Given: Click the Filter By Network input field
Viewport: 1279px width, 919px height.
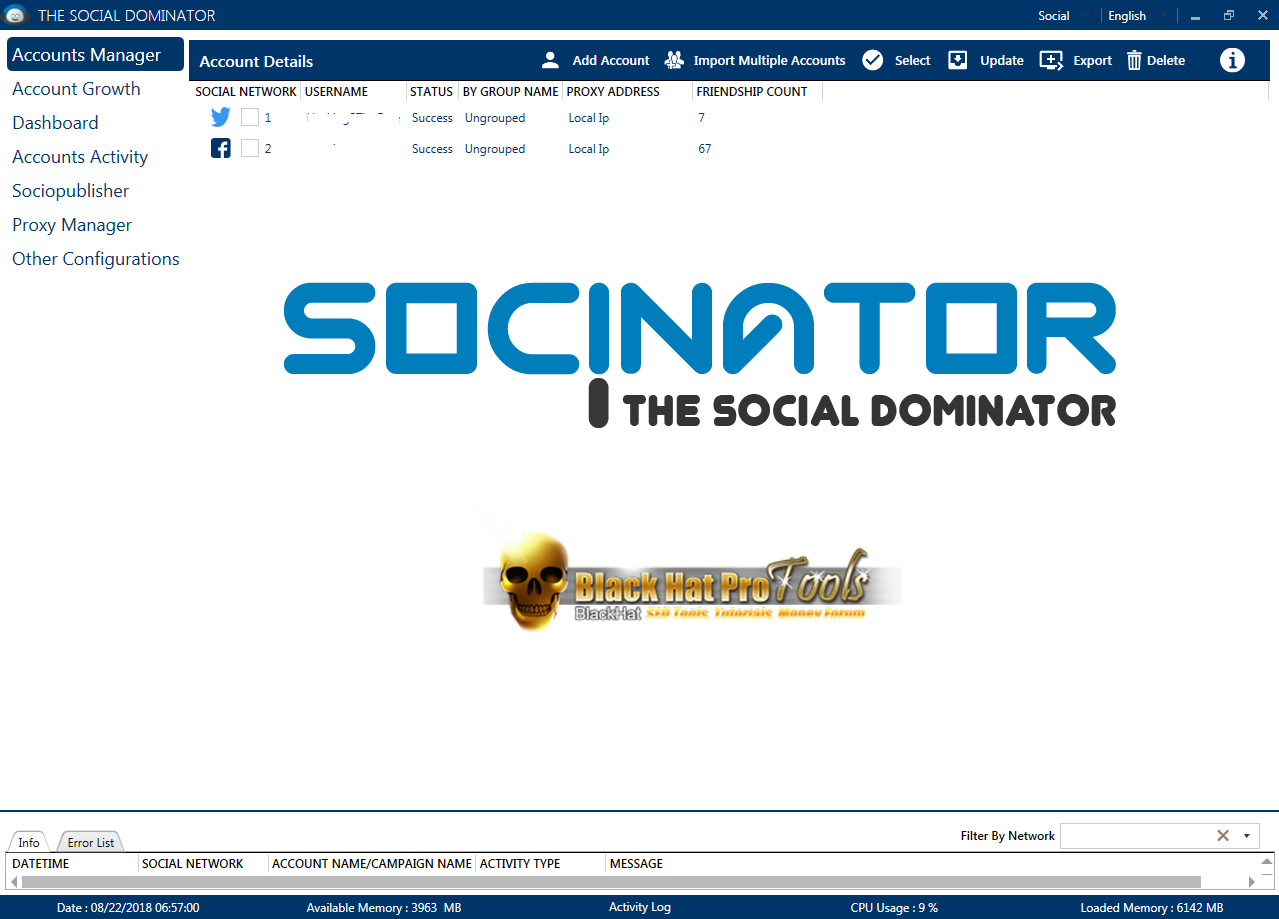Looking at the screenshot, I should pyautogui.click(x=1136, y=835).
